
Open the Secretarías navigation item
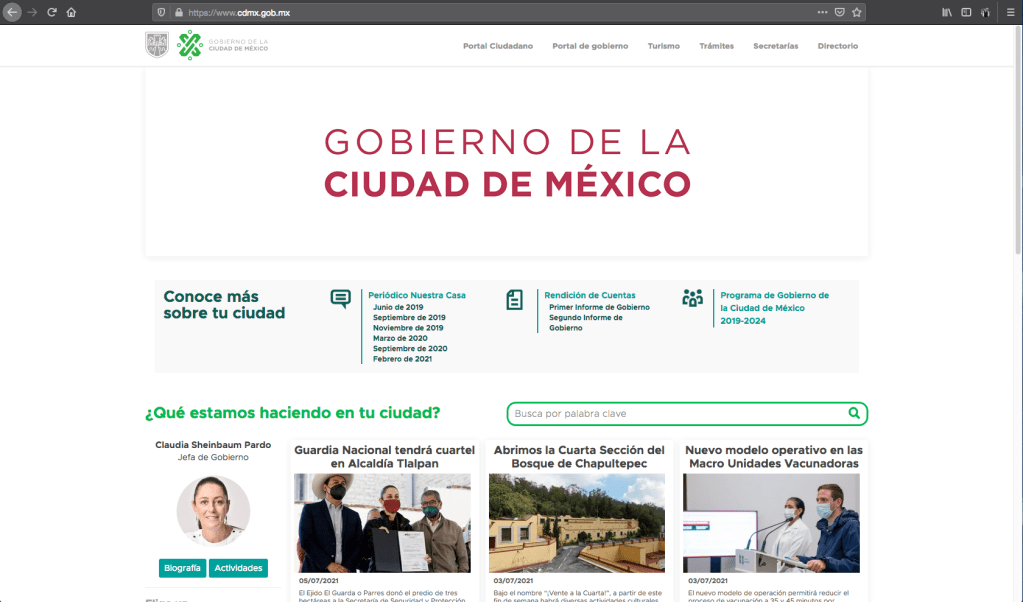click(775, 46)
